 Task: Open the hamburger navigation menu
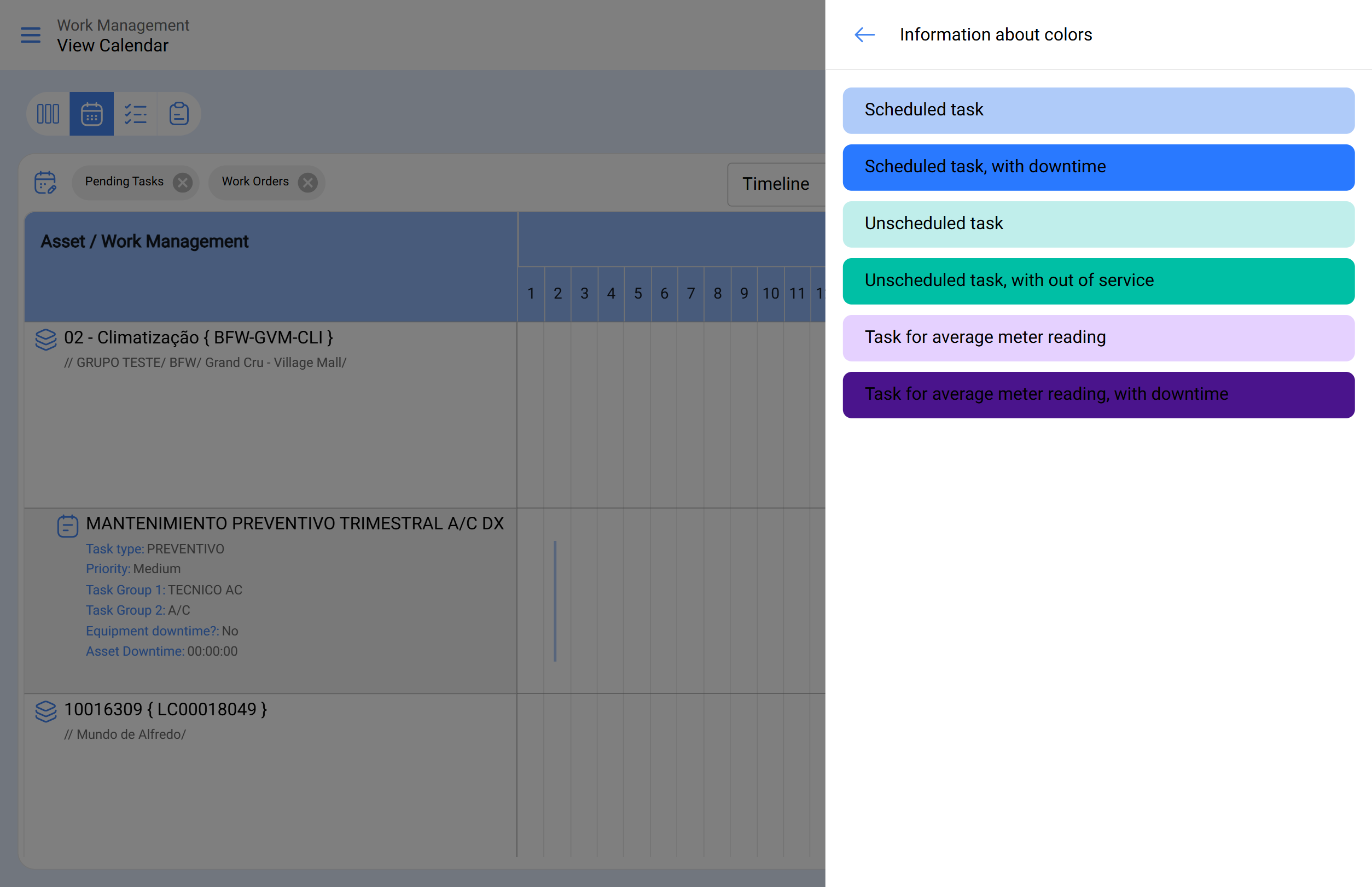tap(31, 35)
